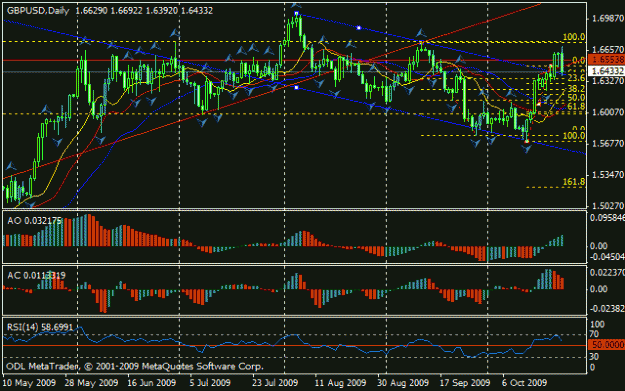Click the 0.095846 value on AO scale
This screenshot has height=391, width=625.
pyautogui.click(x=607, y=218)
